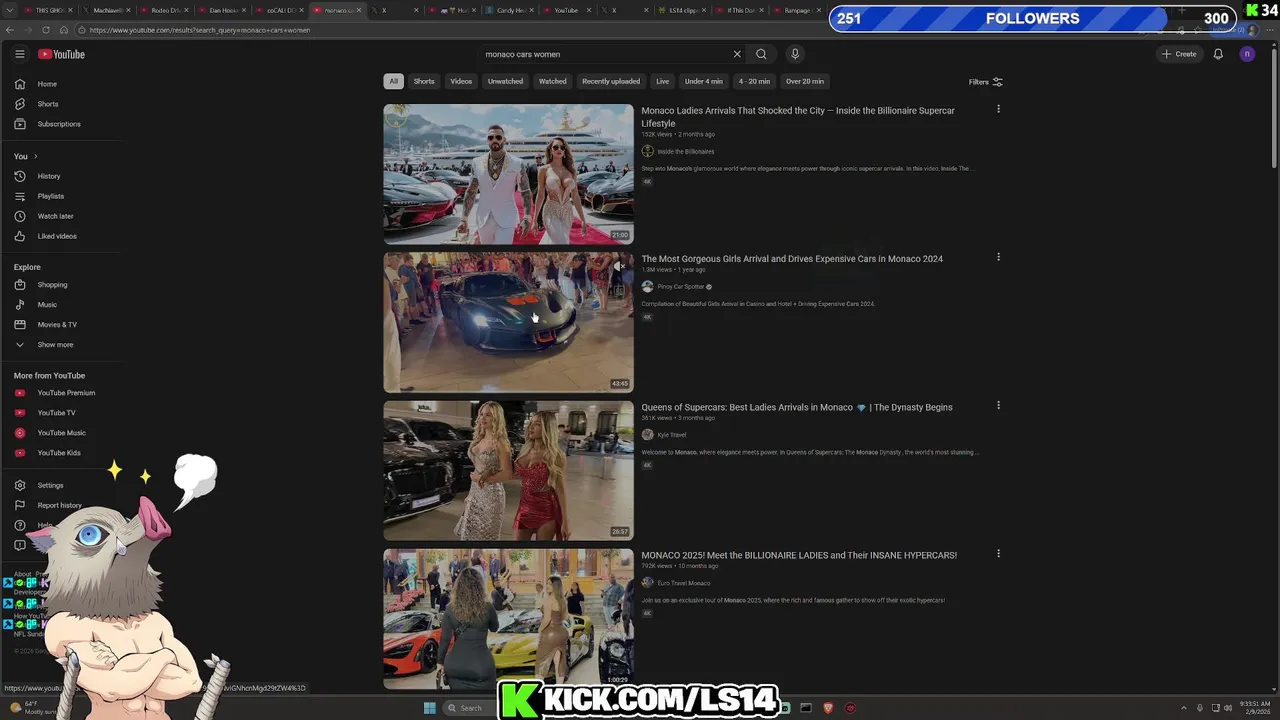This screenshot has width=1280, height=720.
Task: Select the Over 20 min filter chip
Action: pos(805,81)
